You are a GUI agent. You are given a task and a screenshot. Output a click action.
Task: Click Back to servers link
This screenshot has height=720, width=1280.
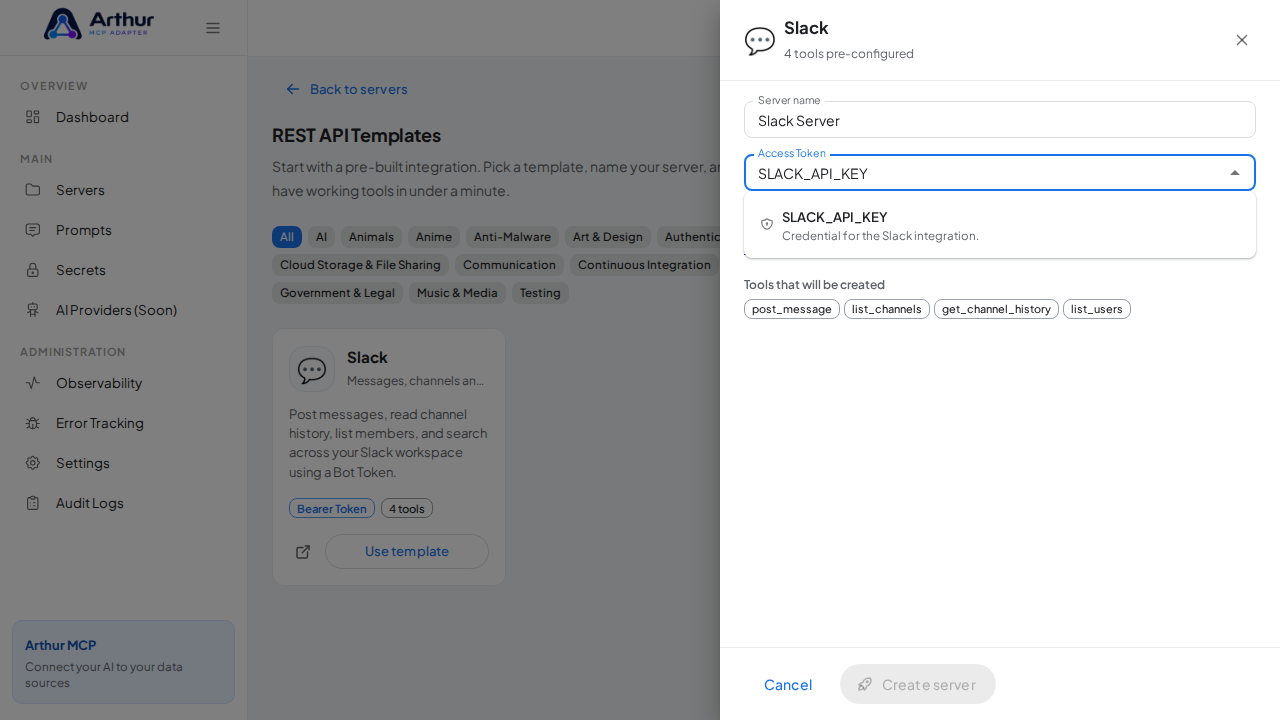(x=346, y=89)
